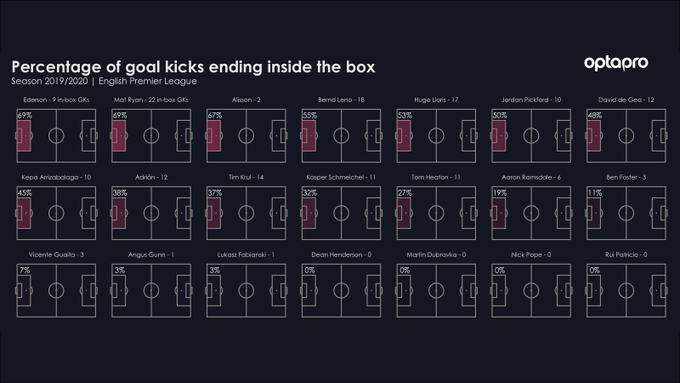Click Vicente Guaita's 7% pitch chart
Viewport: 680px width, 383px height.
pyautogui.click(x=56, y=291)
